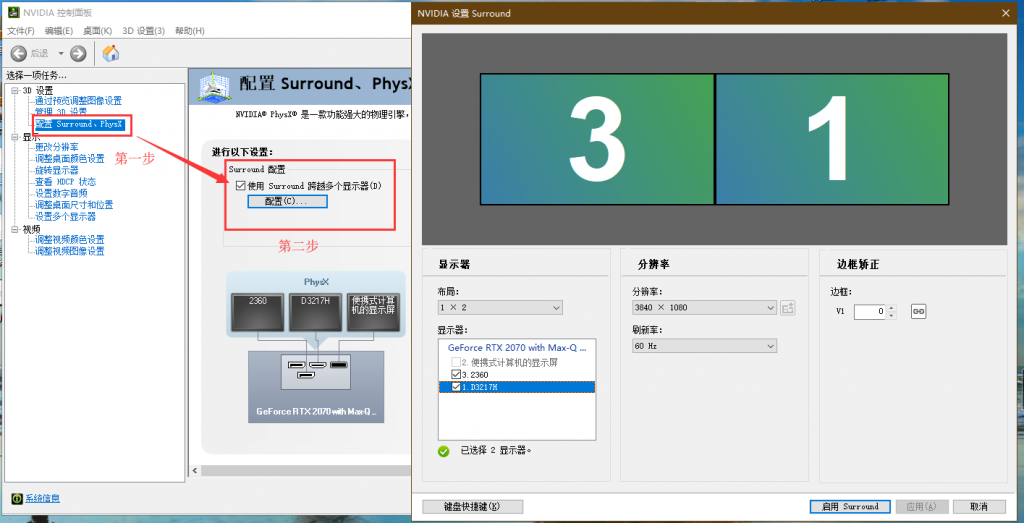The width and height of the screenshot is (1024, 523).
Task: Open the 布局 layout dropdown showing 1 × 2
Action: (500, 308)
